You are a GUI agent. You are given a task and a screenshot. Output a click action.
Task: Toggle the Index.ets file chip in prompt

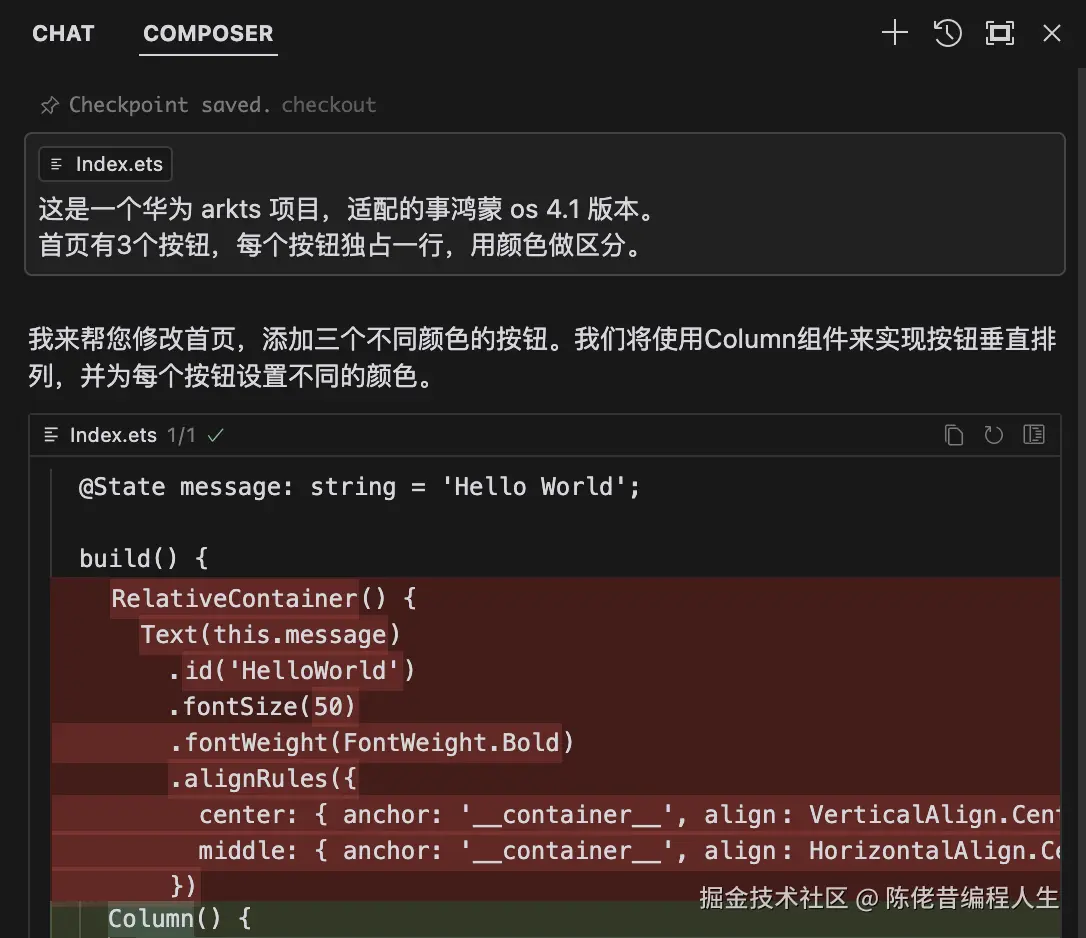pos(104,163)
